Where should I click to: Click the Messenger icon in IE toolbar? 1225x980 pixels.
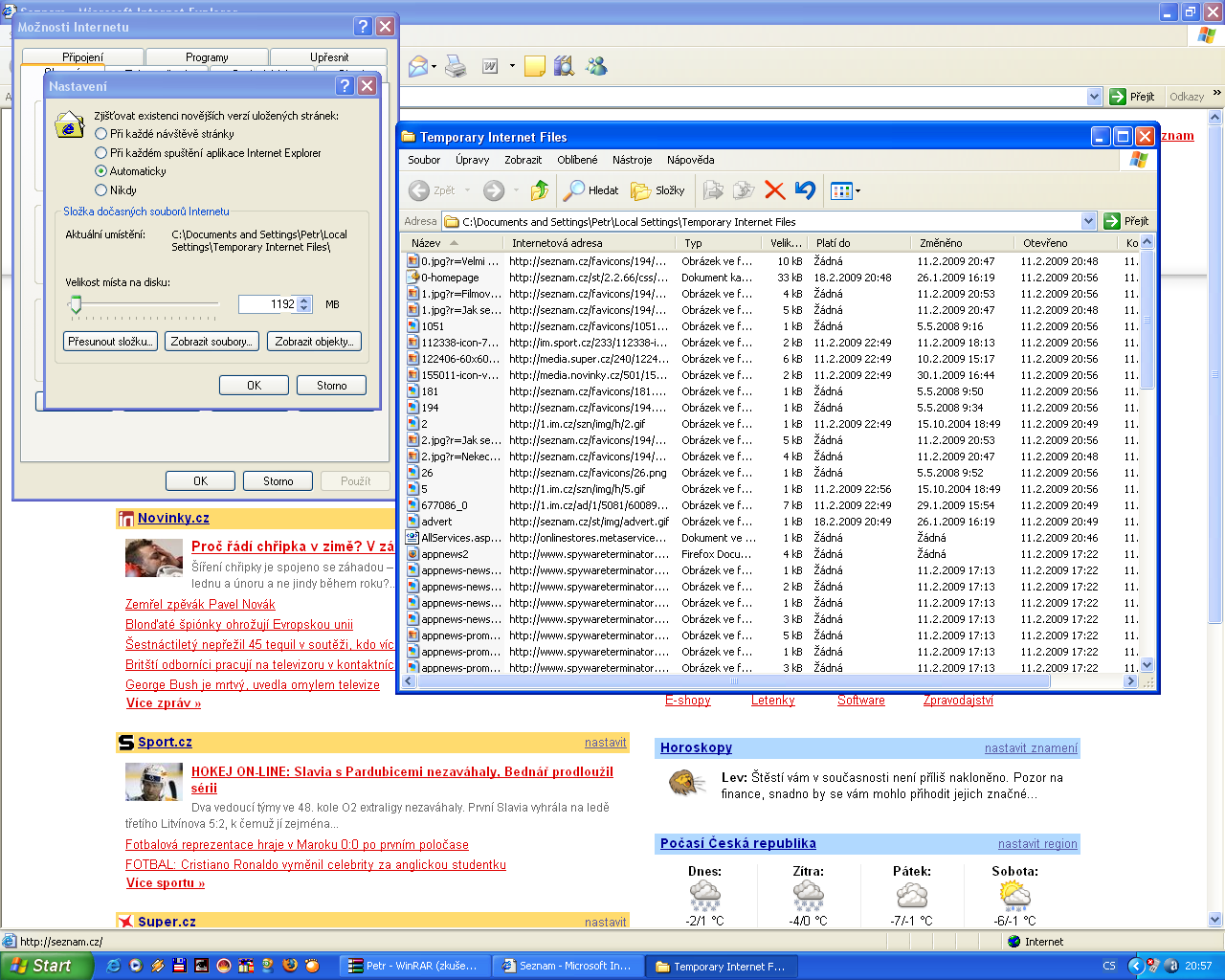pyautogui.click(x=596, y=66)
